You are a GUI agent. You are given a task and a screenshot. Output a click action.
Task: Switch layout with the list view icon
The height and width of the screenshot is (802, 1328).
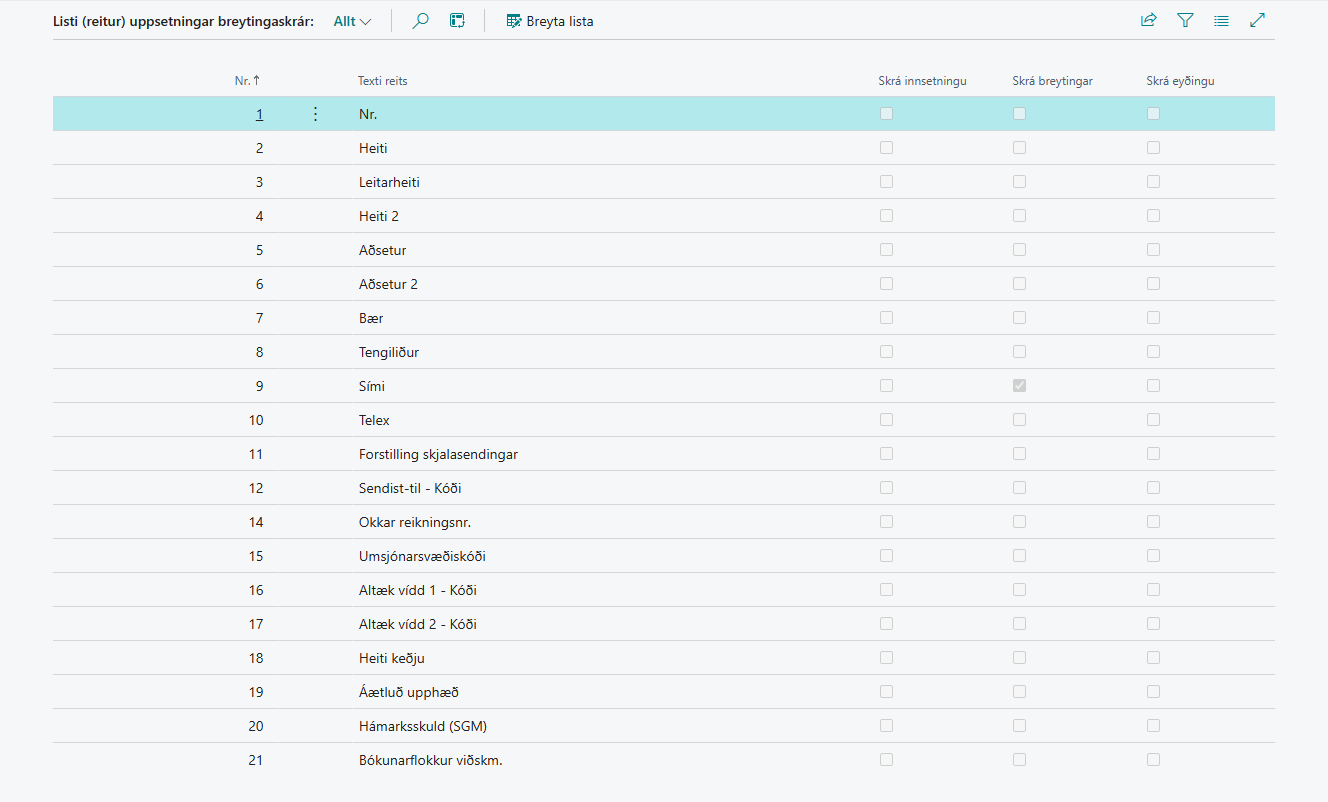click(1221, 20)
